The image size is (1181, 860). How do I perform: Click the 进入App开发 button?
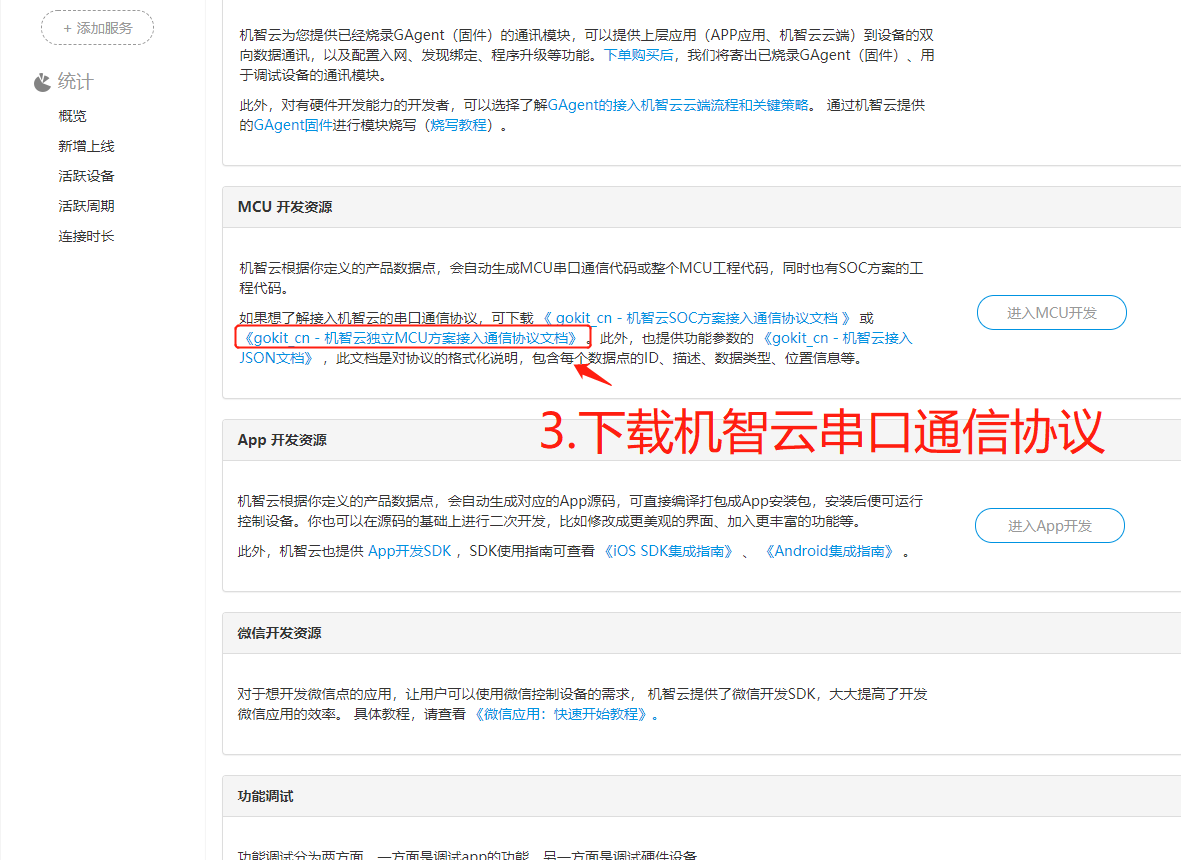click(x=1049, y=525)
